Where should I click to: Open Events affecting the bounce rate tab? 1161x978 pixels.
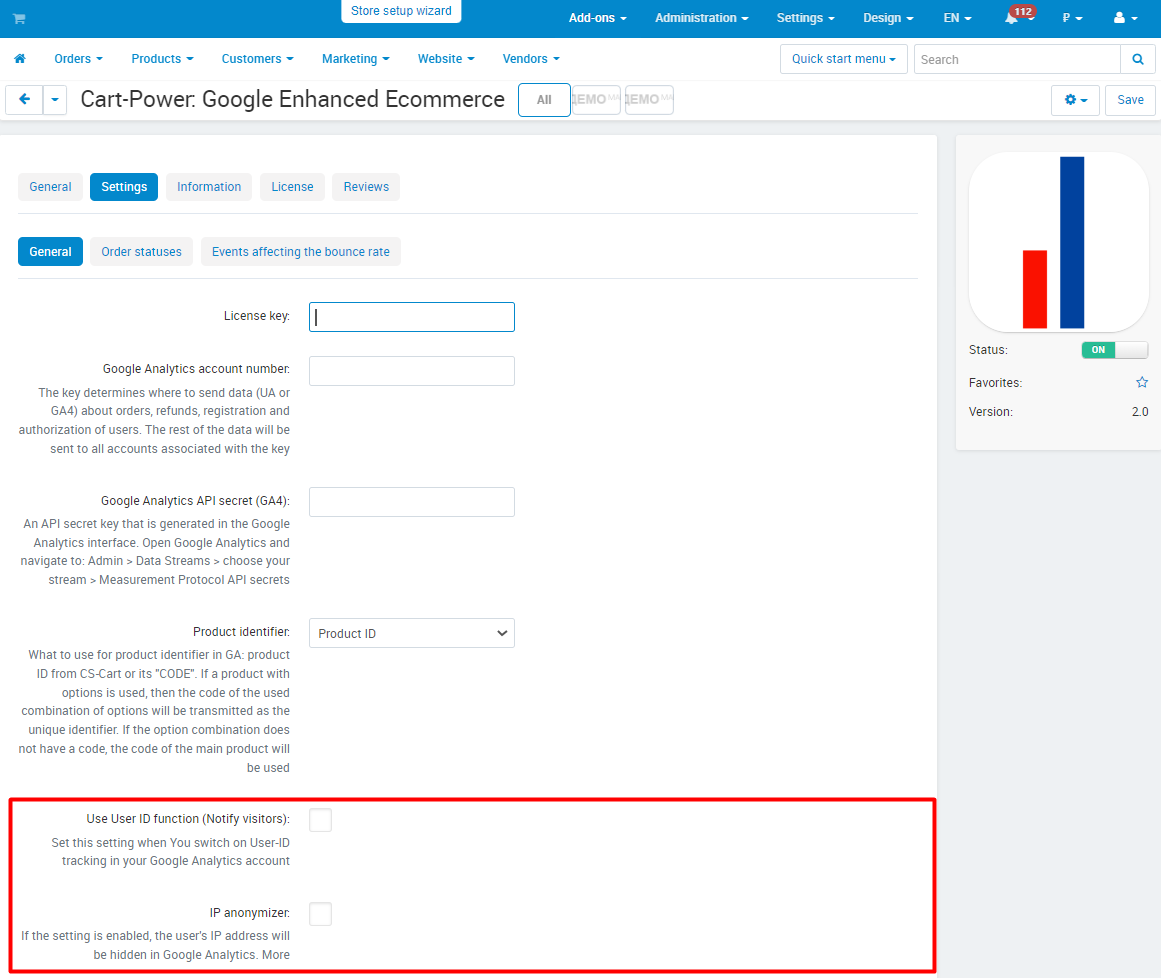[301, 252]
